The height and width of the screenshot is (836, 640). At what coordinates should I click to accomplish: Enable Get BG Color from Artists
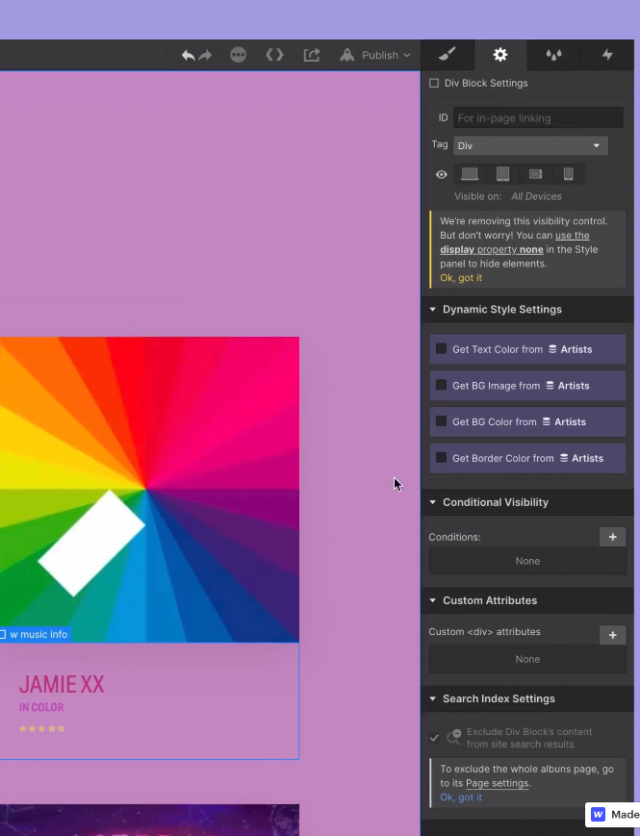[441, 421]
